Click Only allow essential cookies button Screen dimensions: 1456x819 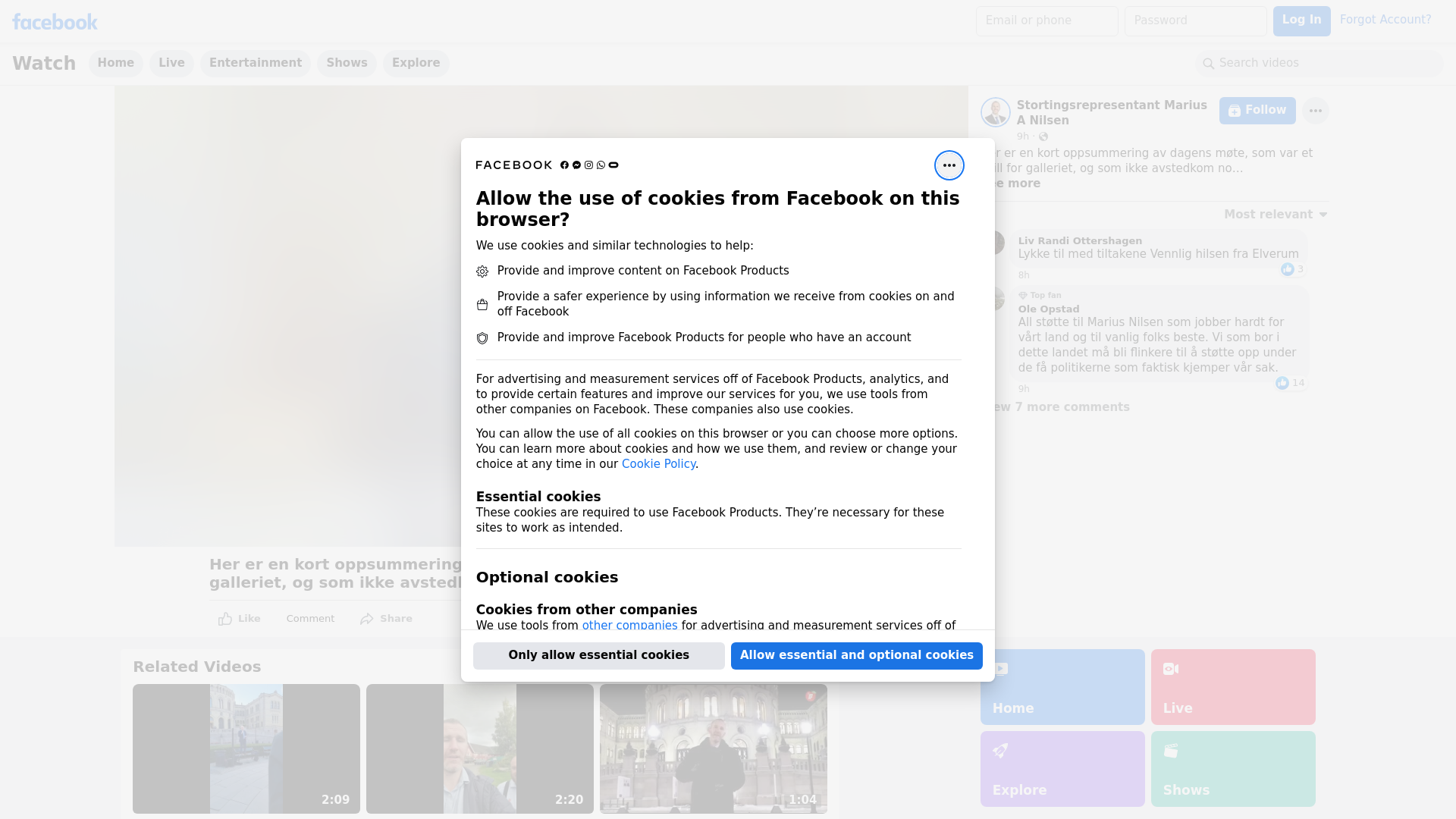tap(598, 655)
